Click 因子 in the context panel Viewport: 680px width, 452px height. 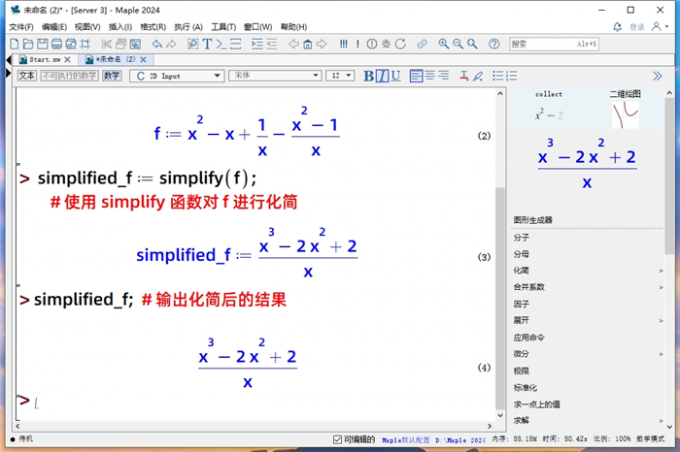[x=521, y=303]
